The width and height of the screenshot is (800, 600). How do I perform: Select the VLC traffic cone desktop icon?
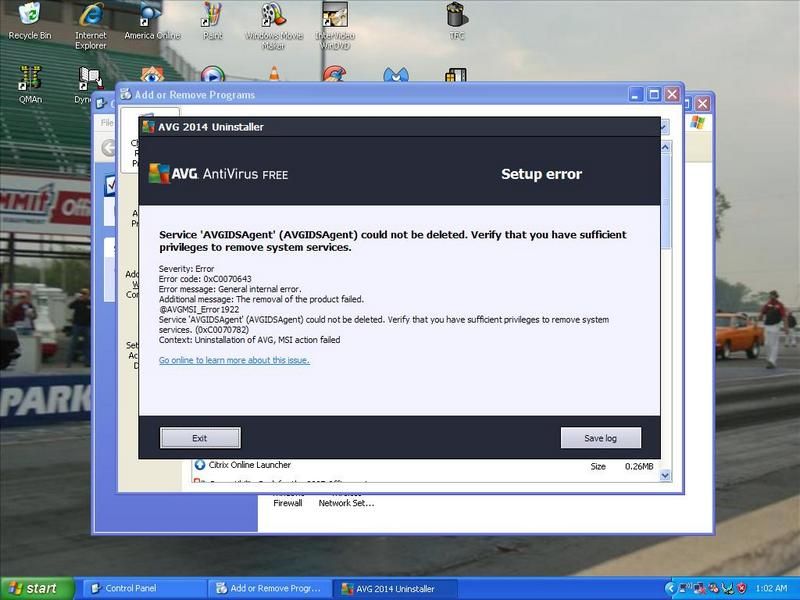274,74
